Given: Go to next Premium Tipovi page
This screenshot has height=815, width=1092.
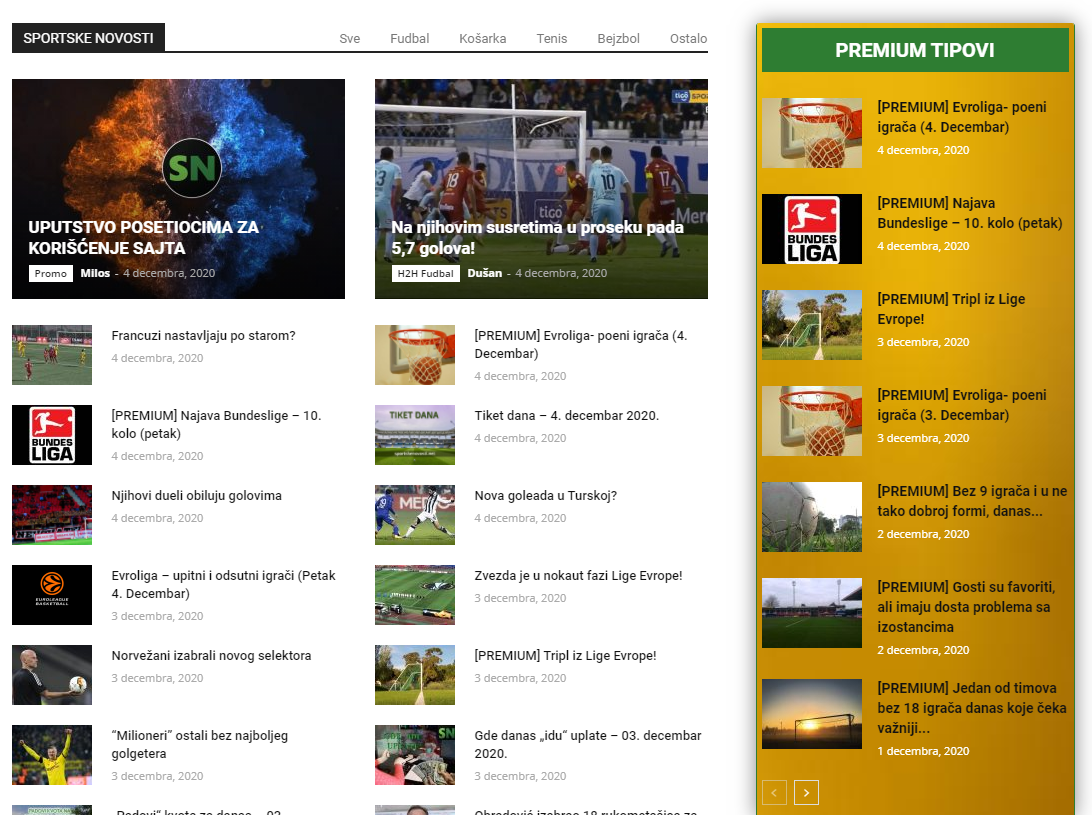Looking at the screenshot, I should (x=806, y=793).
